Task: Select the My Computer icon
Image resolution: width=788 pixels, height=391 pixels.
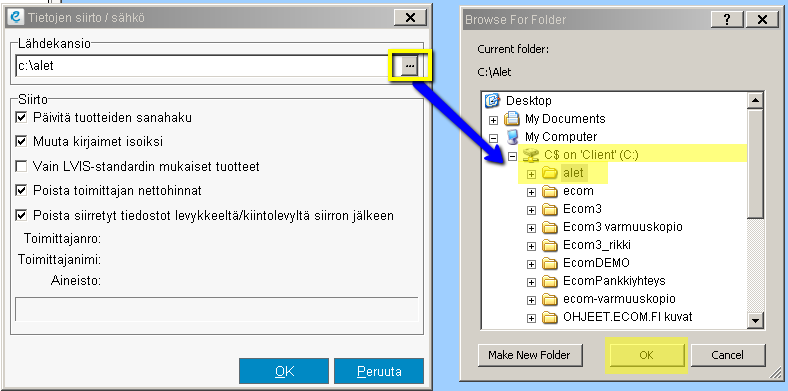Action: click(512, 137)
